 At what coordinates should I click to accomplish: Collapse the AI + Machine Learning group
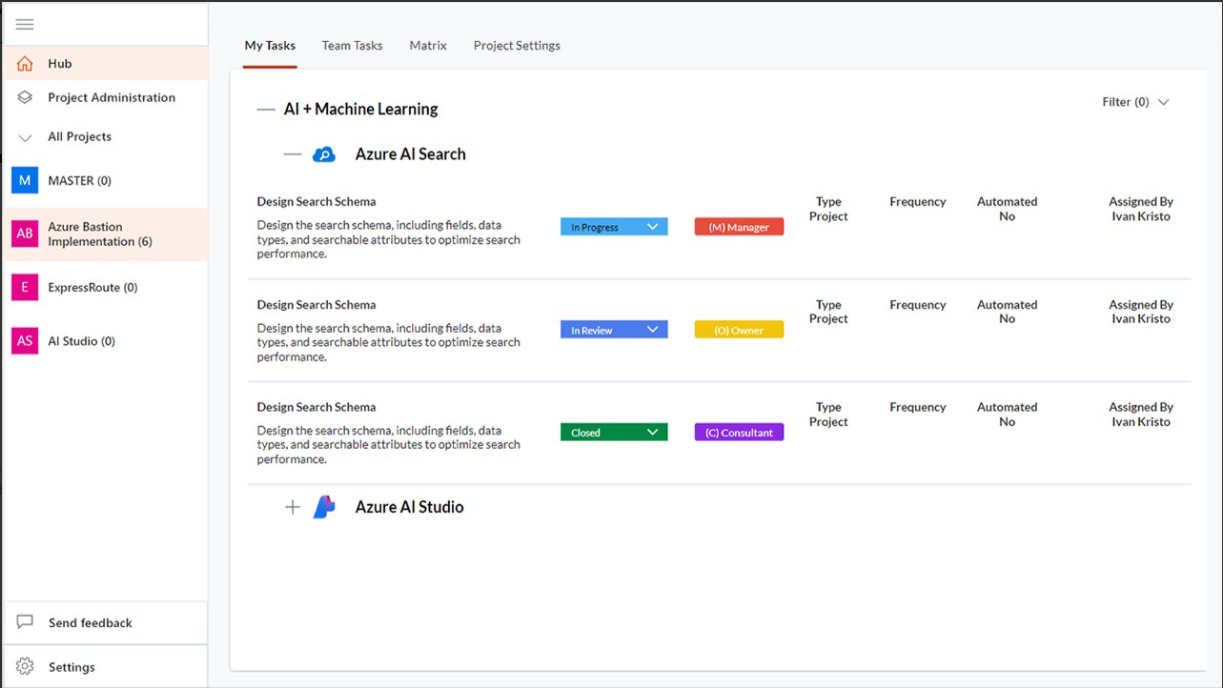[265, 109]
